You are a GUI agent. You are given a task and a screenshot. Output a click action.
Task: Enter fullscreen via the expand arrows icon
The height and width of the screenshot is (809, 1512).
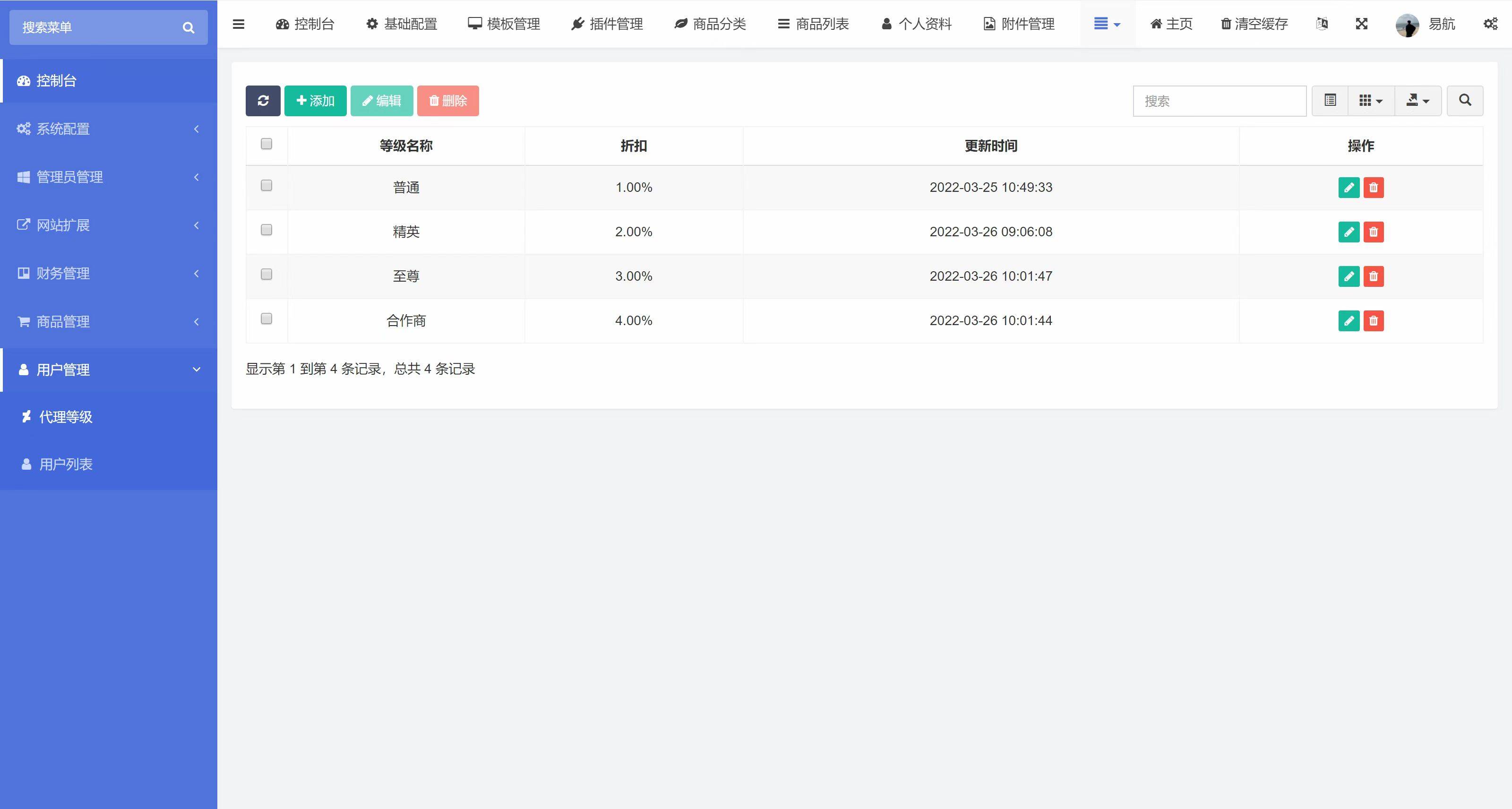1362,24
